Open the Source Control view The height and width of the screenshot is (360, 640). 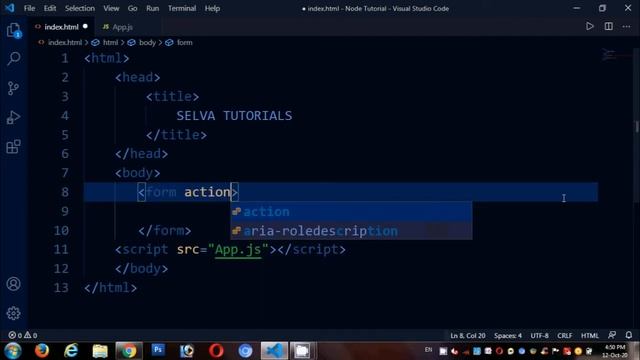13,88
